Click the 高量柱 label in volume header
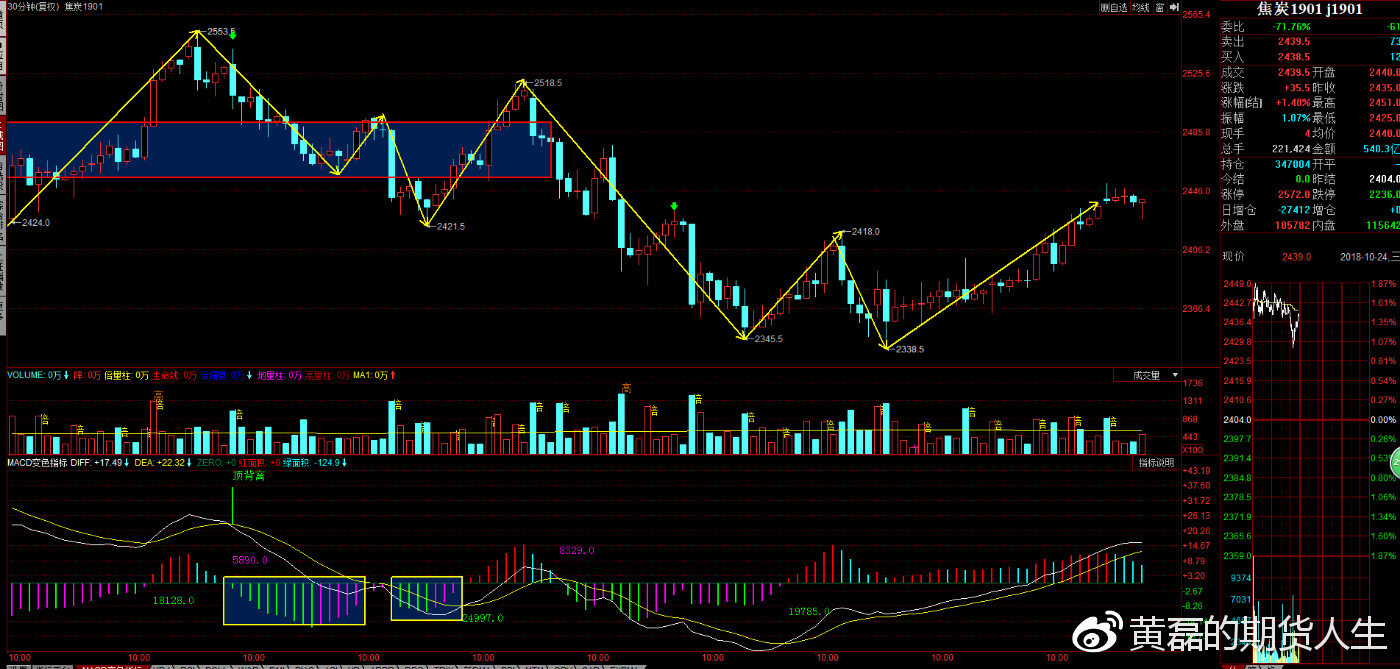 (x=327, y=376)
